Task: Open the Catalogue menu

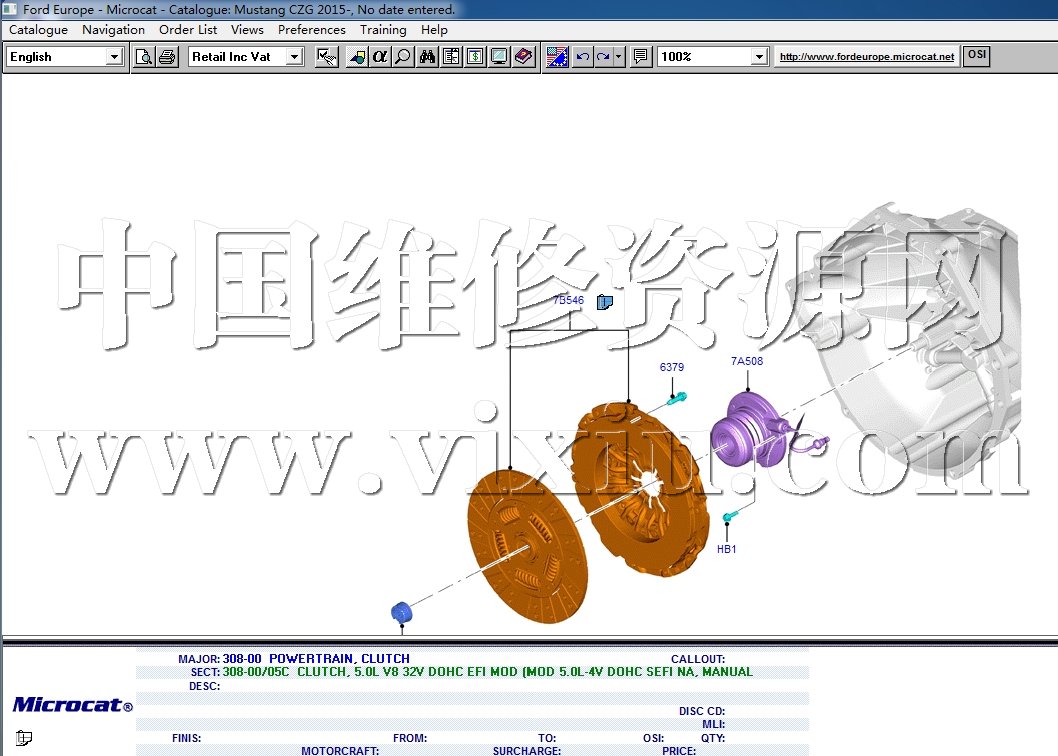Action: tap(38, 30)
